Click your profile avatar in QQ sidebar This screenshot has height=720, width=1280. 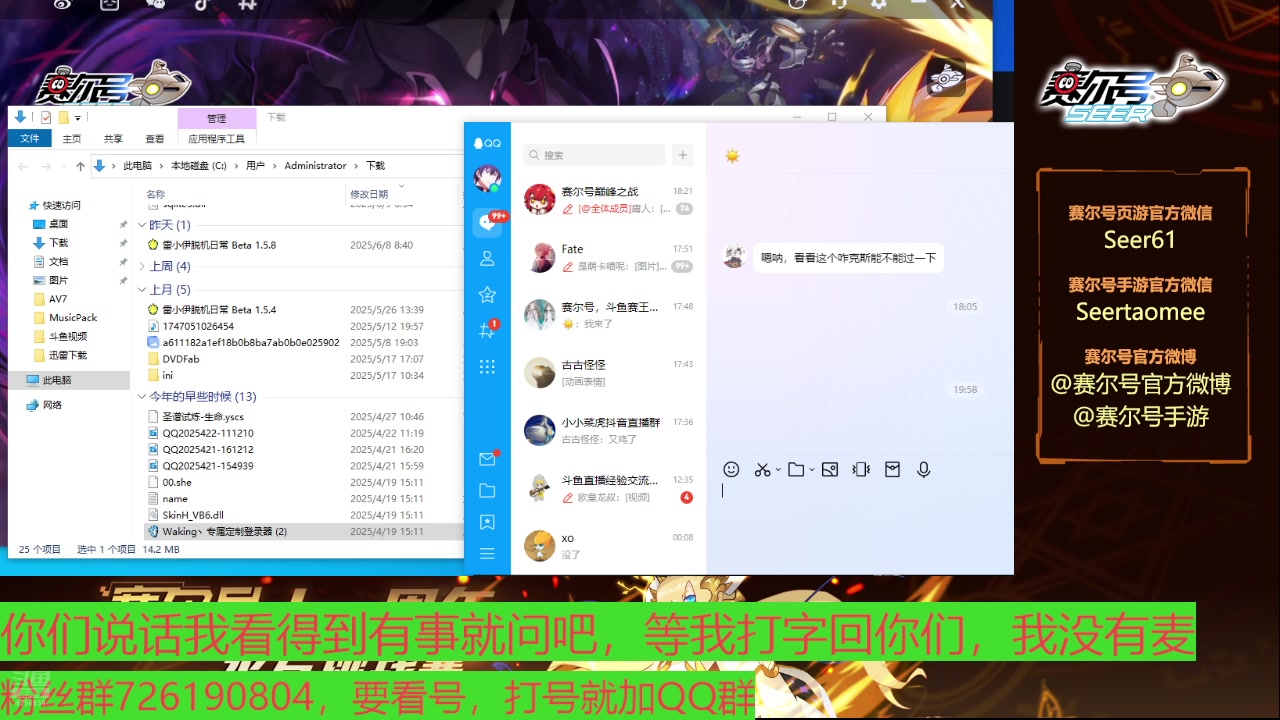click(487, 178)
